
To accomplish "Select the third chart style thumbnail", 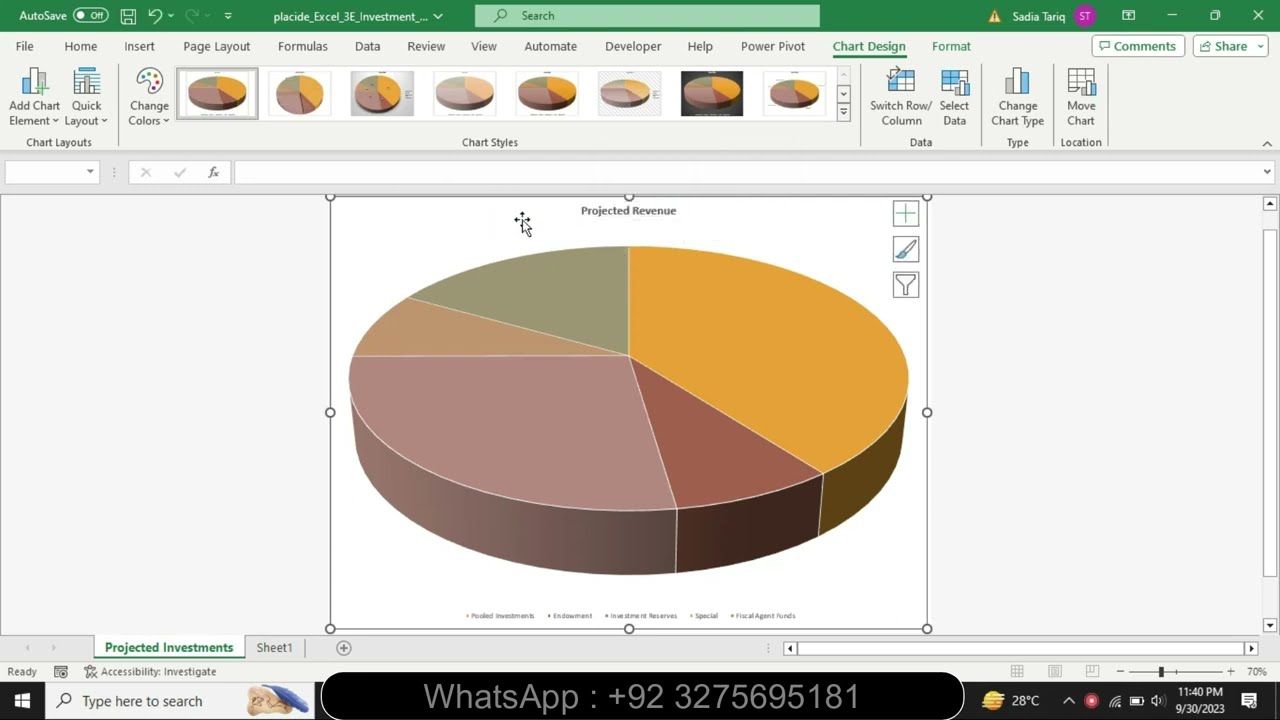I will 382,93.
